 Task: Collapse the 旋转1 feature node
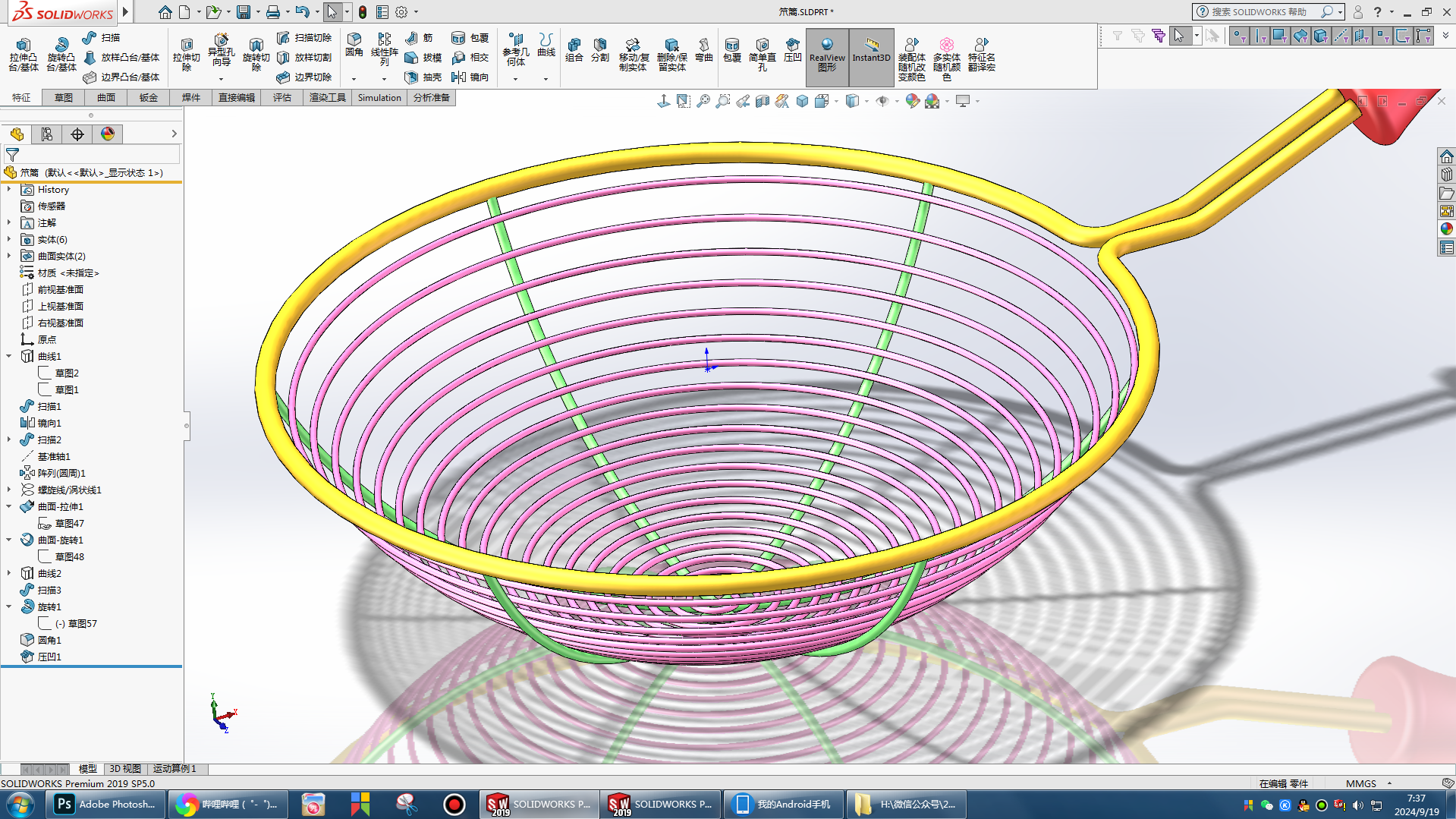click(x=9, y=607)
